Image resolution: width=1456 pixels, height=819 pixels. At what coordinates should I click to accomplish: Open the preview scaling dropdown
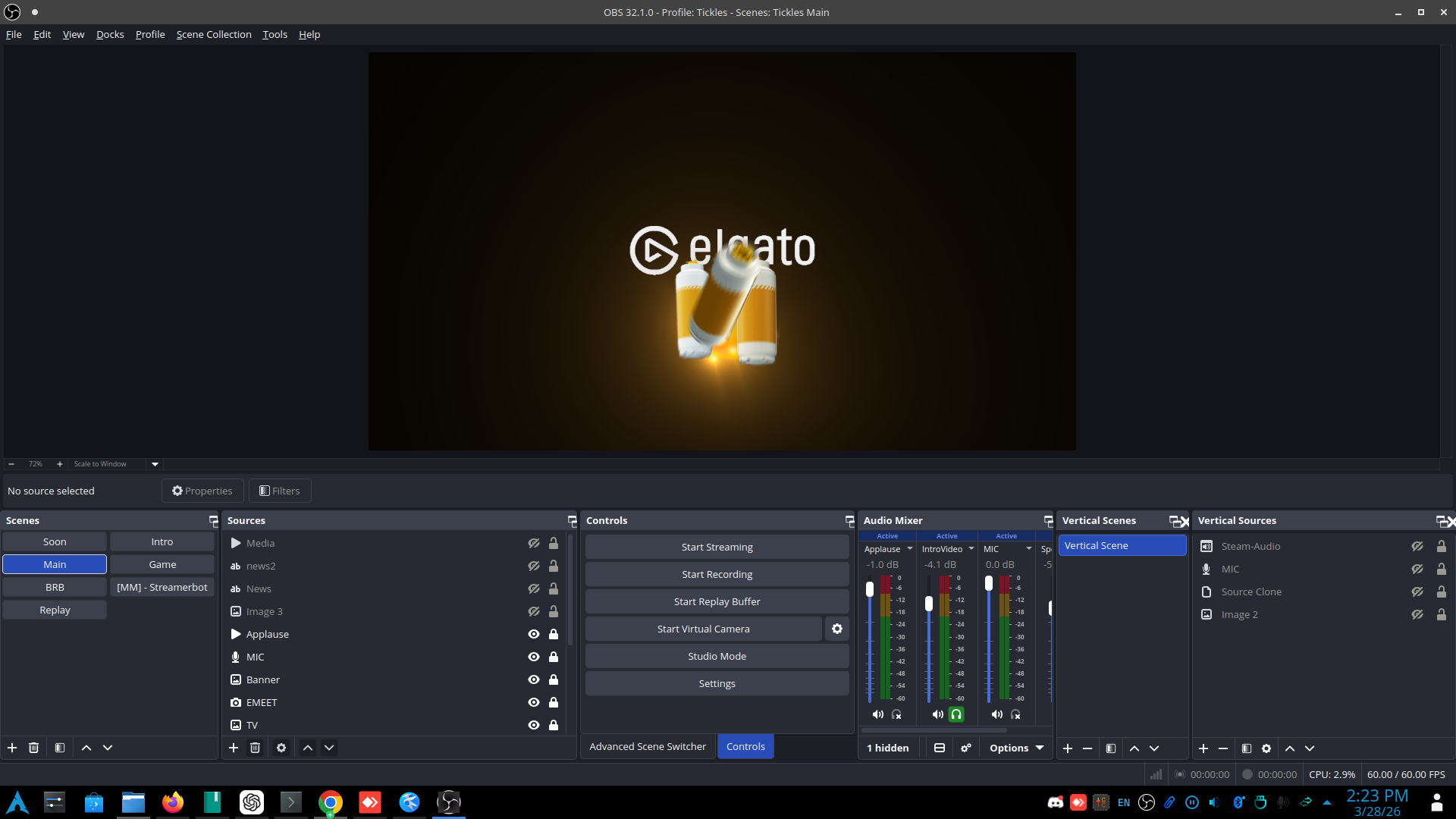pos(155,464)
